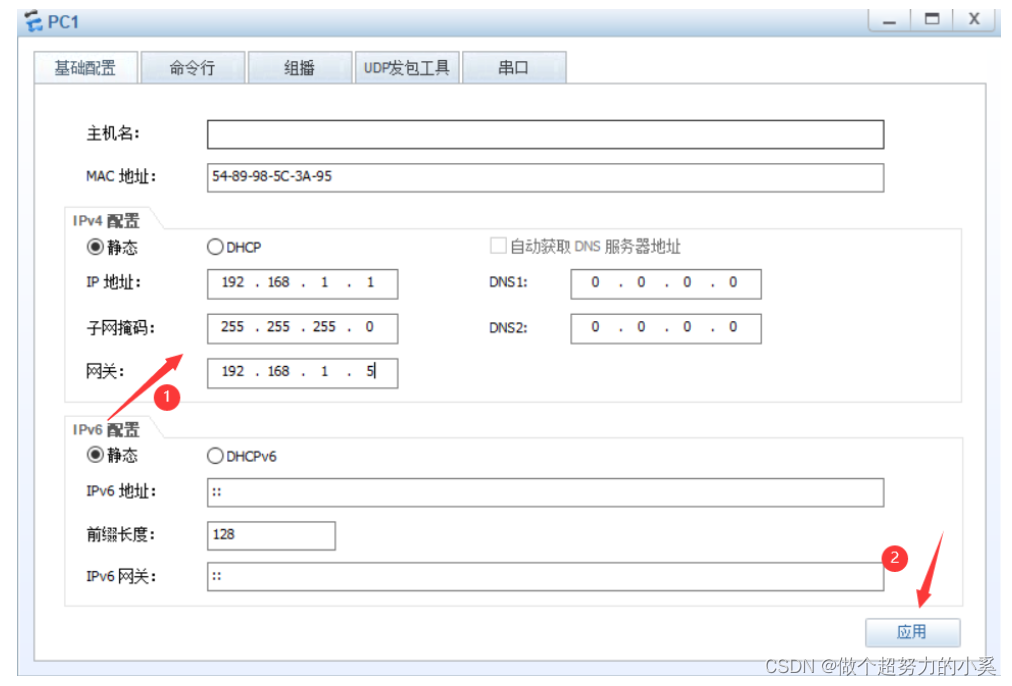Enable 自动获取 DNS 服务器地址 checkbox
This screenshot has height=686, width=1012.
pyautogui.click(x=498, y=246)
